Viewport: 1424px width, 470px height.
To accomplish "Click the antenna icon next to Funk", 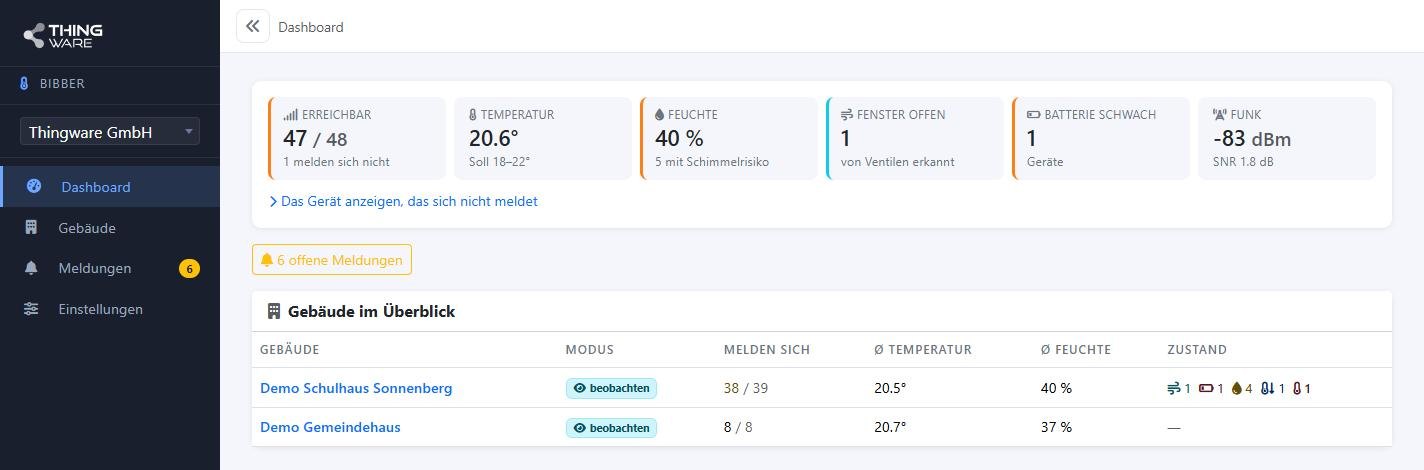I will 1220,115.
